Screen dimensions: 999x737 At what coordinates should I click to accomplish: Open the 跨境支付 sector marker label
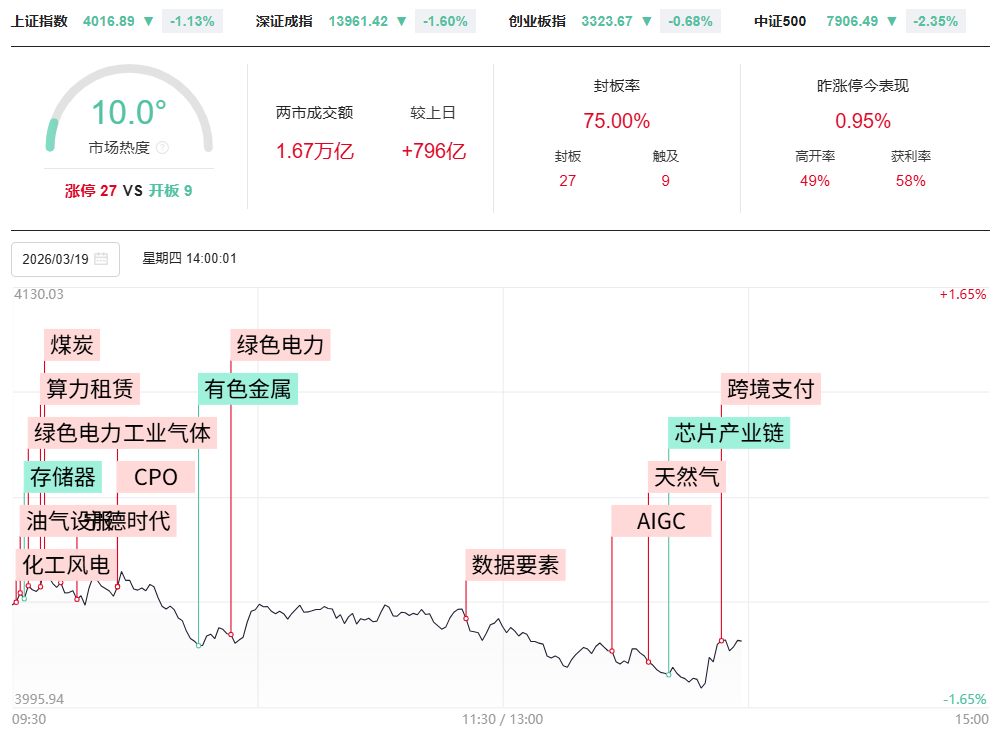coord(771,388)
